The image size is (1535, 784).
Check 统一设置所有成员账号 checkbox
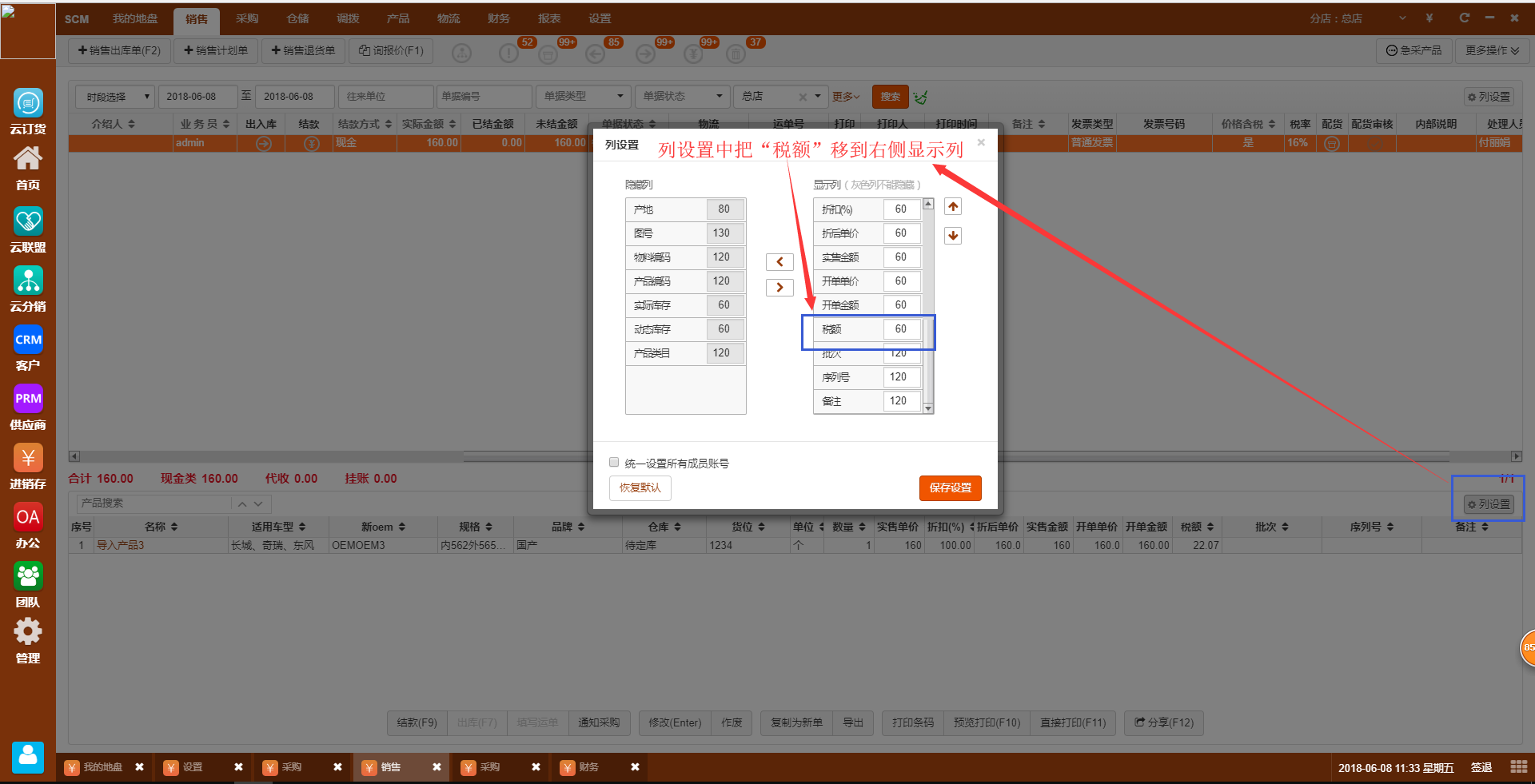pyautogui.click(x=614, y=463)
